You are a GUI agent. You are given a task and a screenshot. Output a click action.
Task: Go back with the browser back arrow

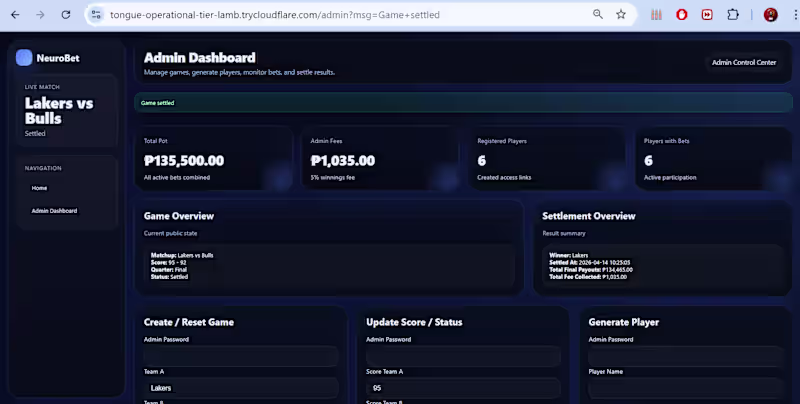[15, 15]
